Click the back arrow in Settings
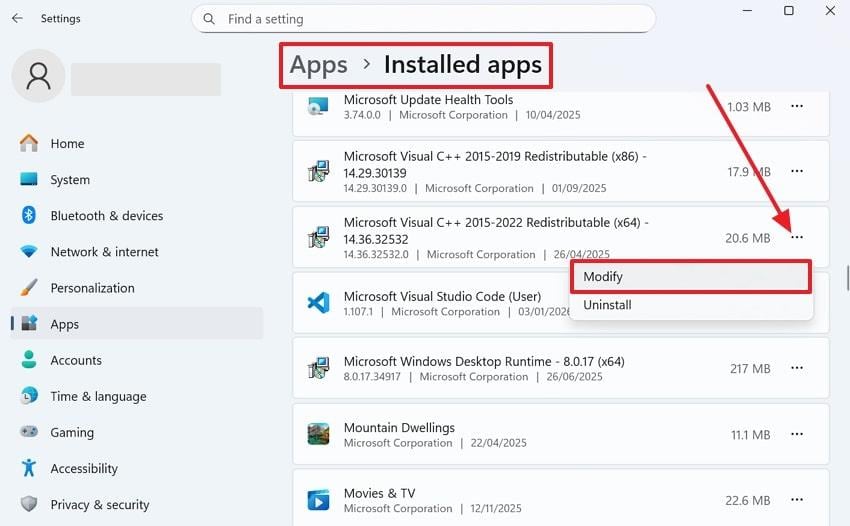This screenshot has width=850, height=526. click(17, 18)
